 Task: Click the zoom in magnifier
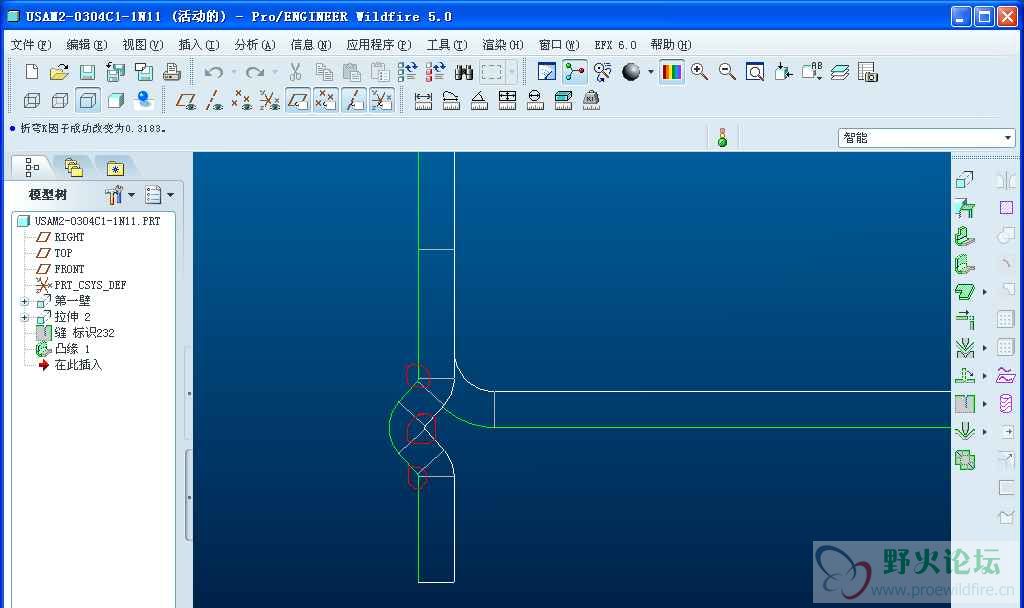click(x=699, y=71)
